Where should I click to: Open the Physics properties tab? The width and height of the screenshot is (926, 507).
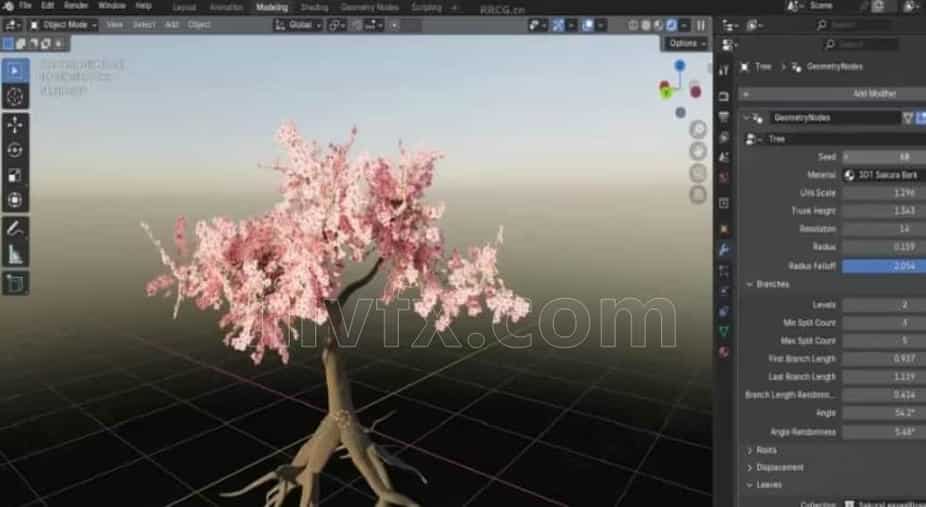[x=724, y=290]
